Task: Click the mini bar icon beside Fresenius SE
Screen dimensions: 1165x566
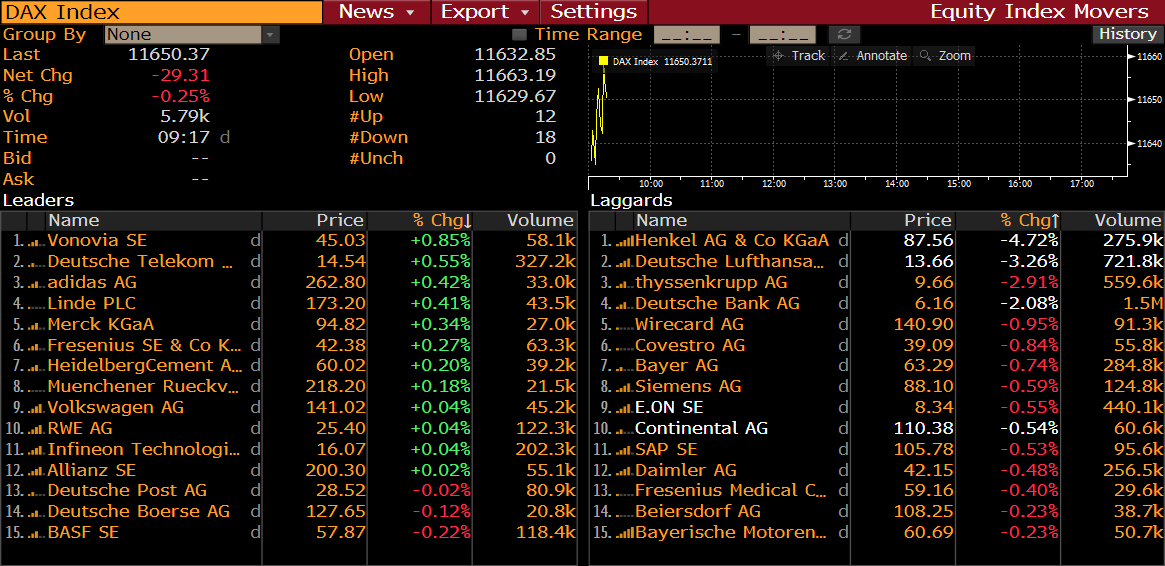Action: pyautogui.click(x=36, y=345)
